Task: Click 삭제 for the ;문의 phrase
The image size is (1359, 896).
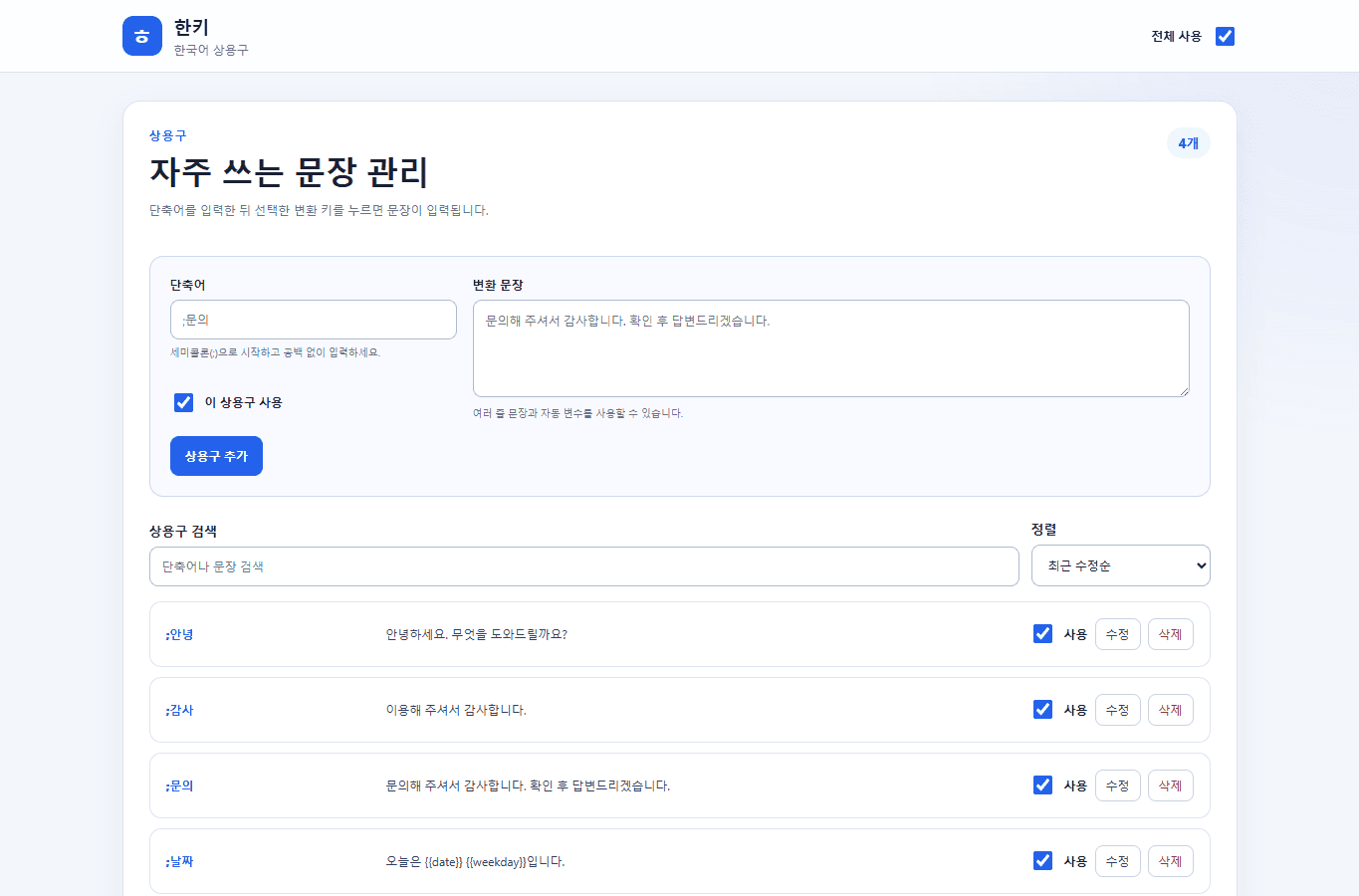Action: click(x=1171, y=785)
